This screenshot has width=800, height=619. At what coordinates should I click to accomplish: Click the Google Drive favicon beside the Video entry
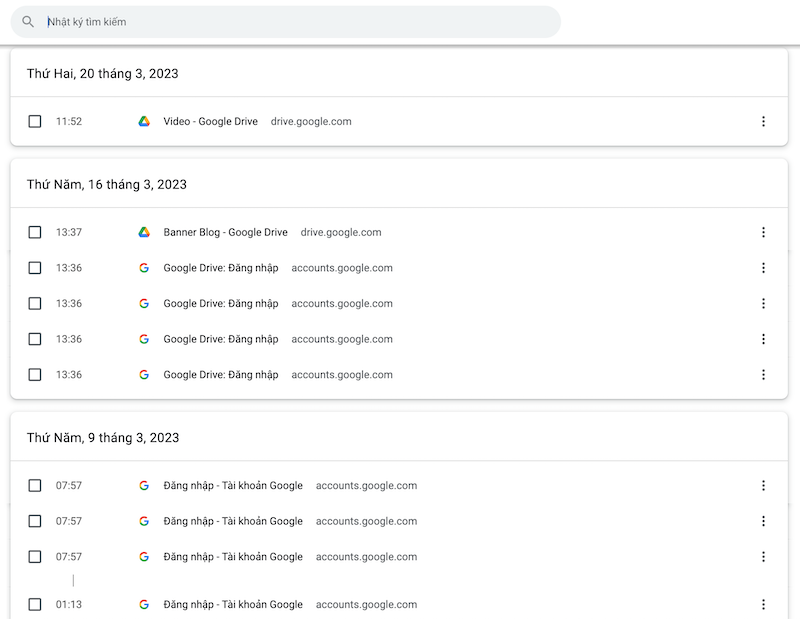[x=144, y=122]
